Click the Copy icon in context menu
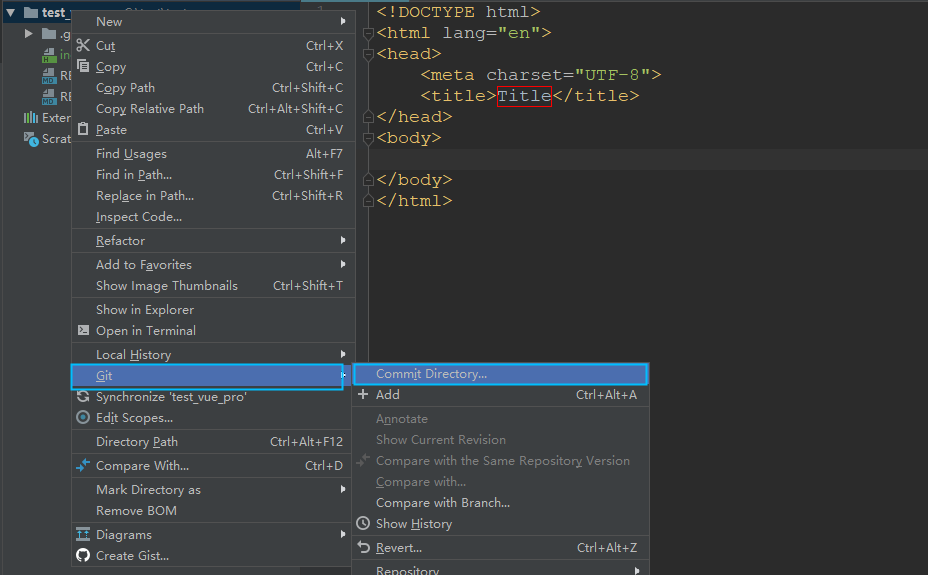Image resolution: width=928 pixels, height=575 pixels. pos(83,67)
